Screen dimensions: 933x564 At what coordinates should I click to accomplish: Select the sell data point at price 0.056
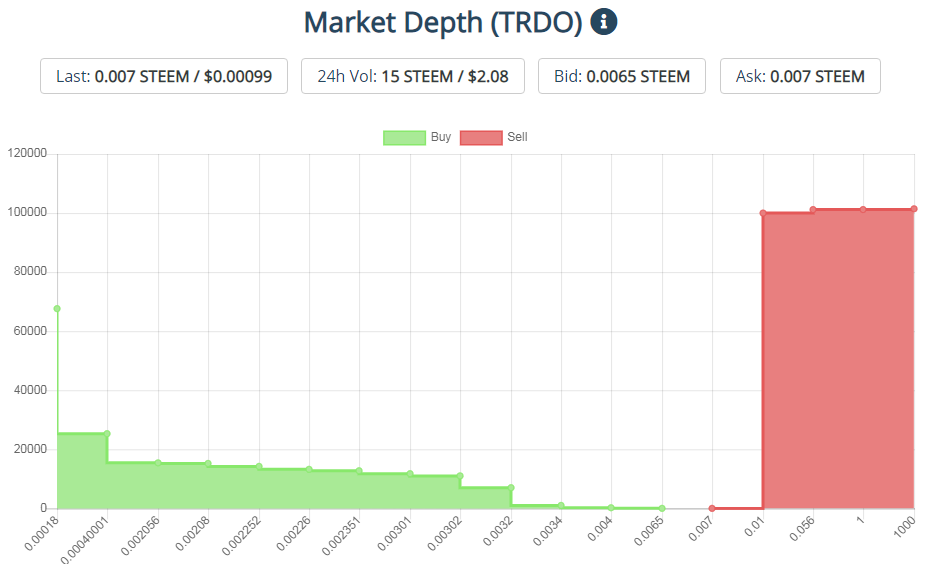(813, 209)
